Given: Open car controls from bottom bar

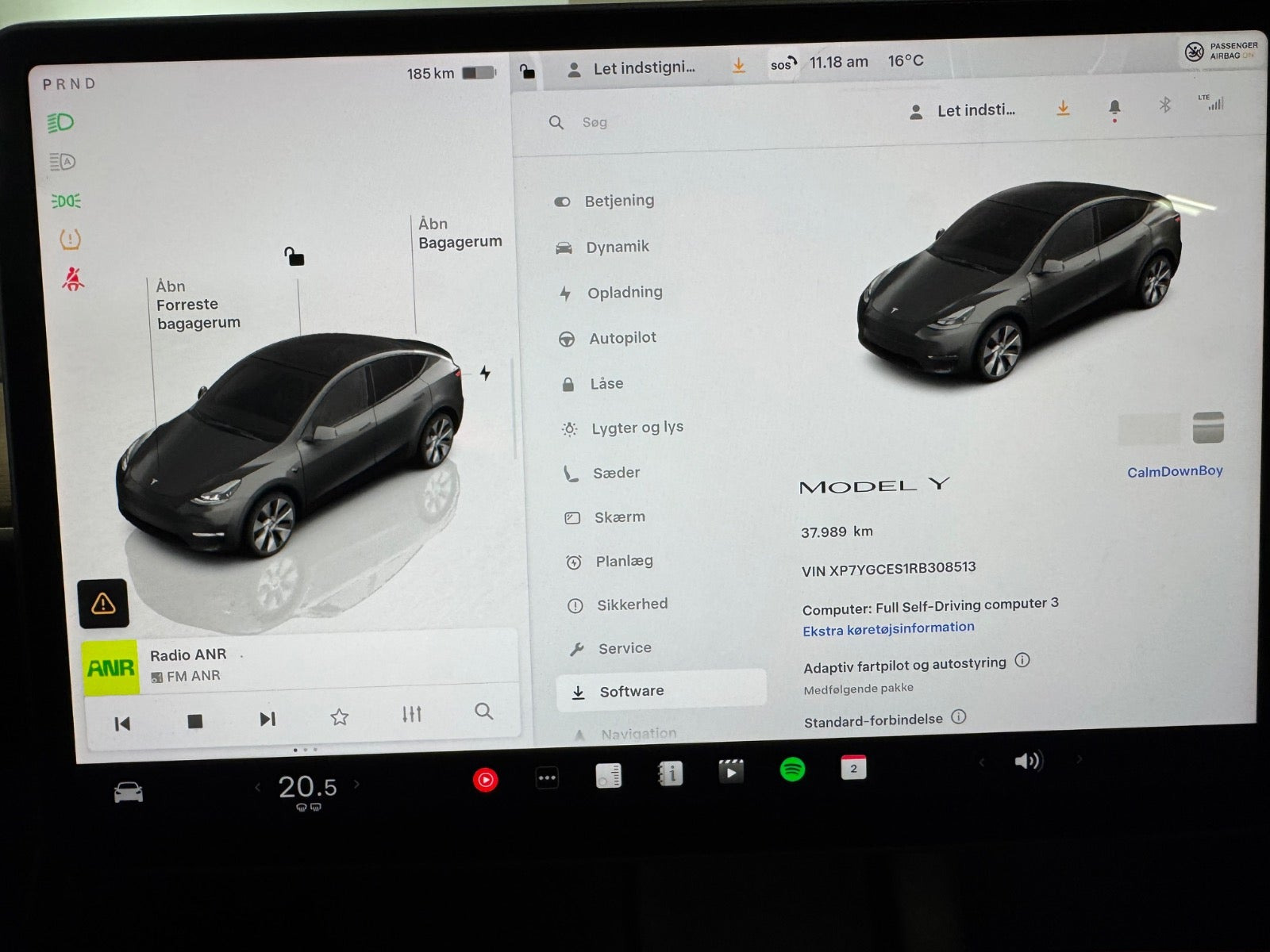Looking at the screenshot, I should [129, 792].
